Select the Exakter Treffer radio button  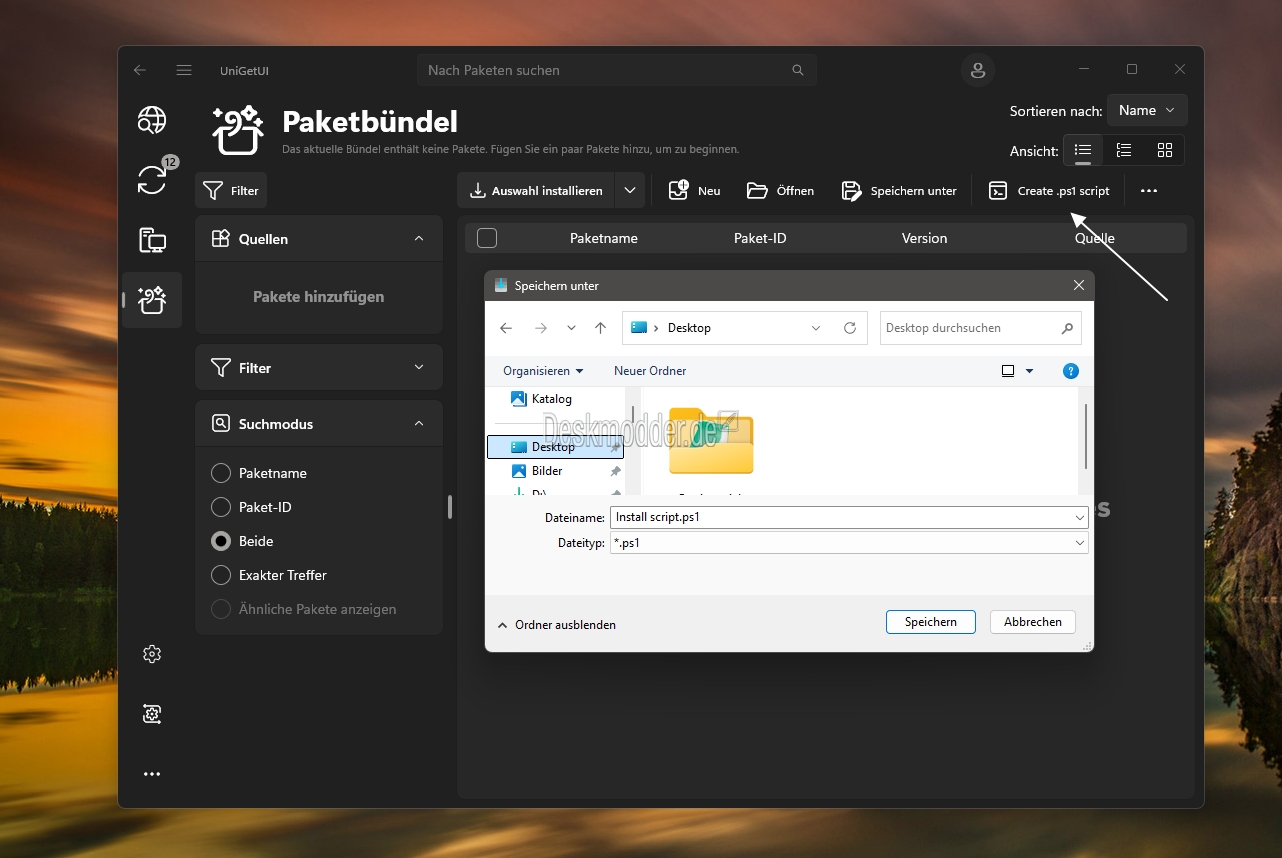tap(221, 575)
